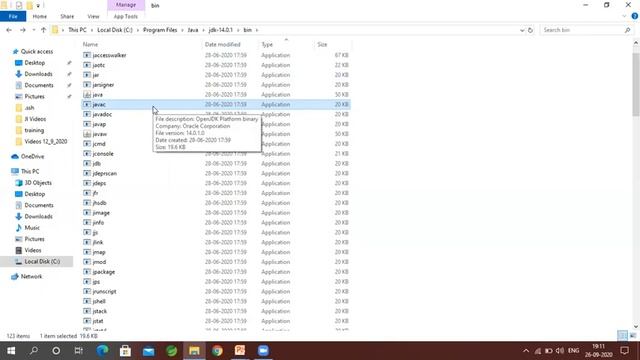This screenshot has width=640, height=360.
Task: Open address bar history dropdown
Action: click(x=522, y=30)
